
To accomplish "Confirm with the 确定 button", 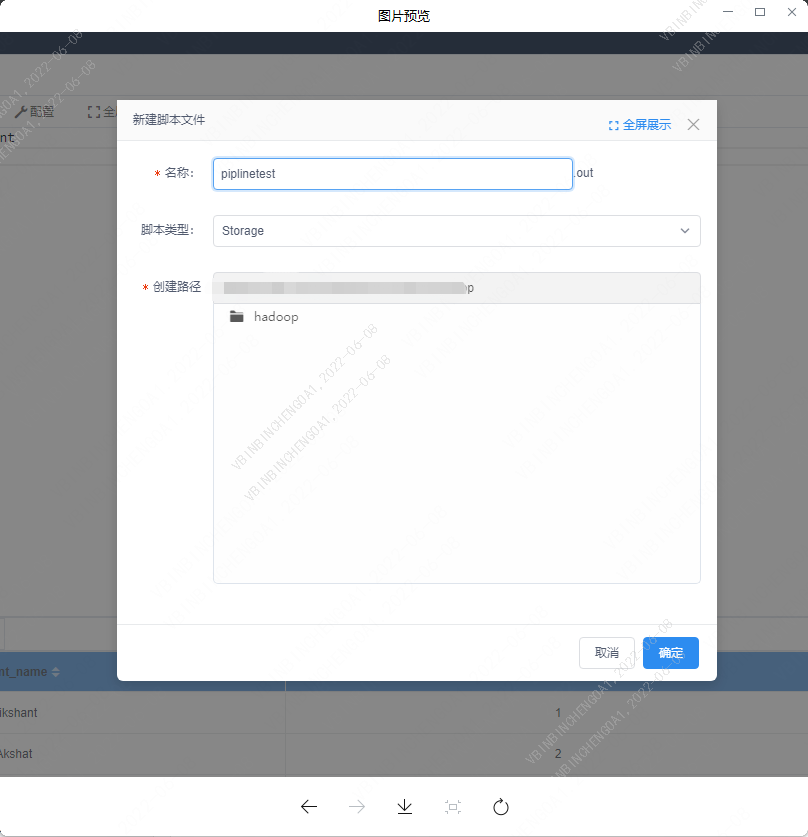I will pyautogui.click(x=670, y=653).
